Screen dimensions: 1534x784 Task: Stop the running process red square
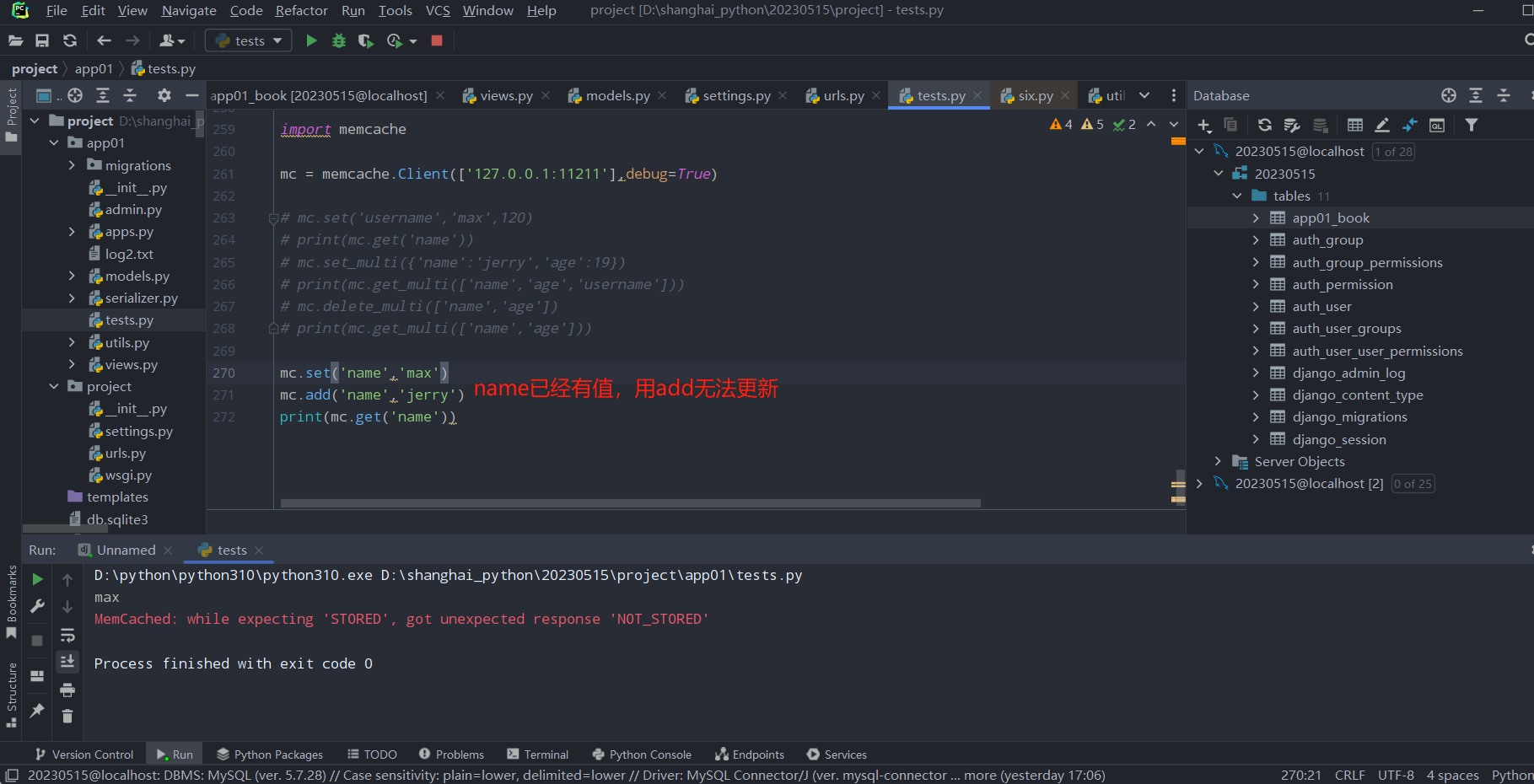437,40
